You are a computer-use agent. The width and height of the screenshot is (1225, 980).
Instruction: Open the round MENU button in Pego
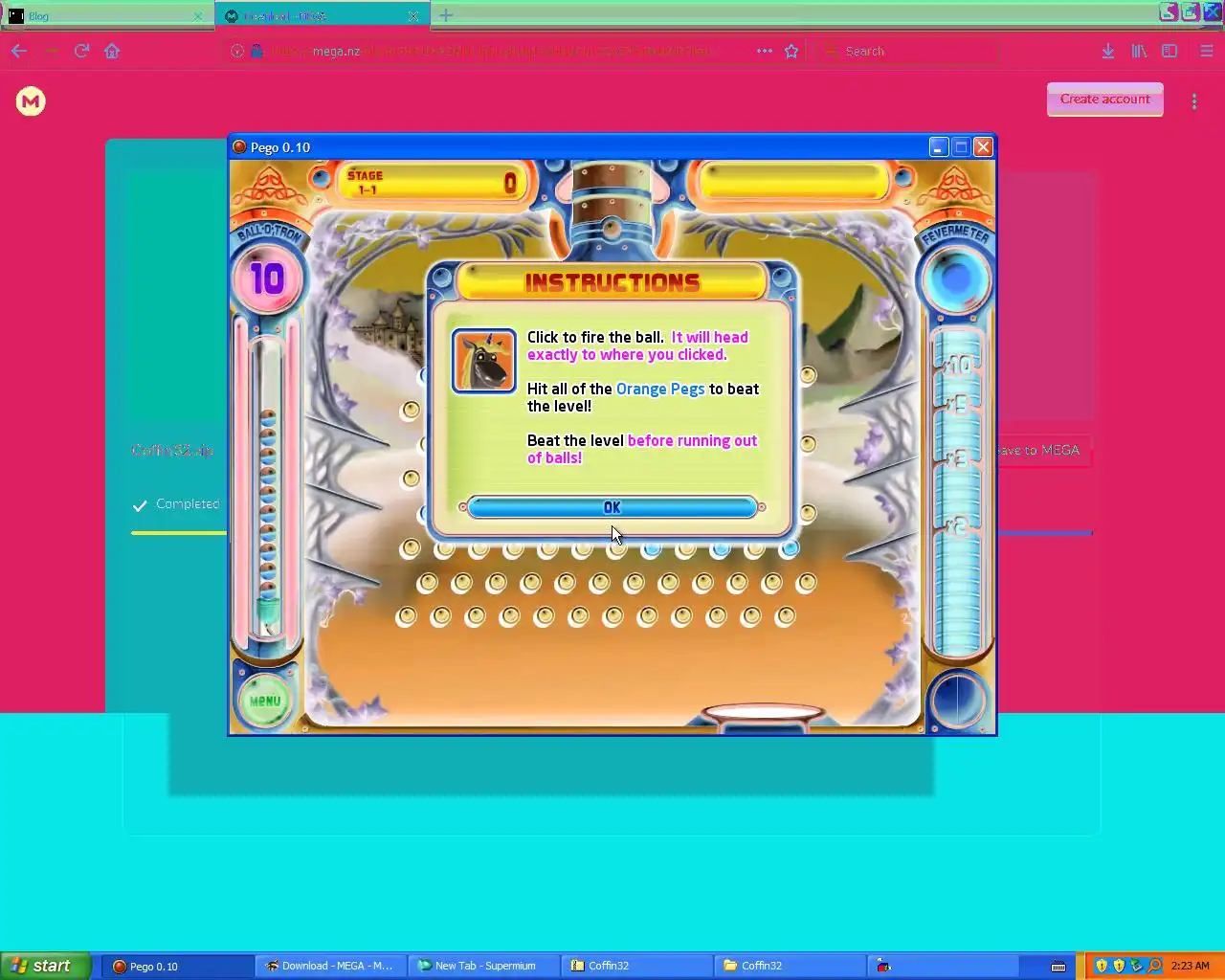(x=265, y=701)
